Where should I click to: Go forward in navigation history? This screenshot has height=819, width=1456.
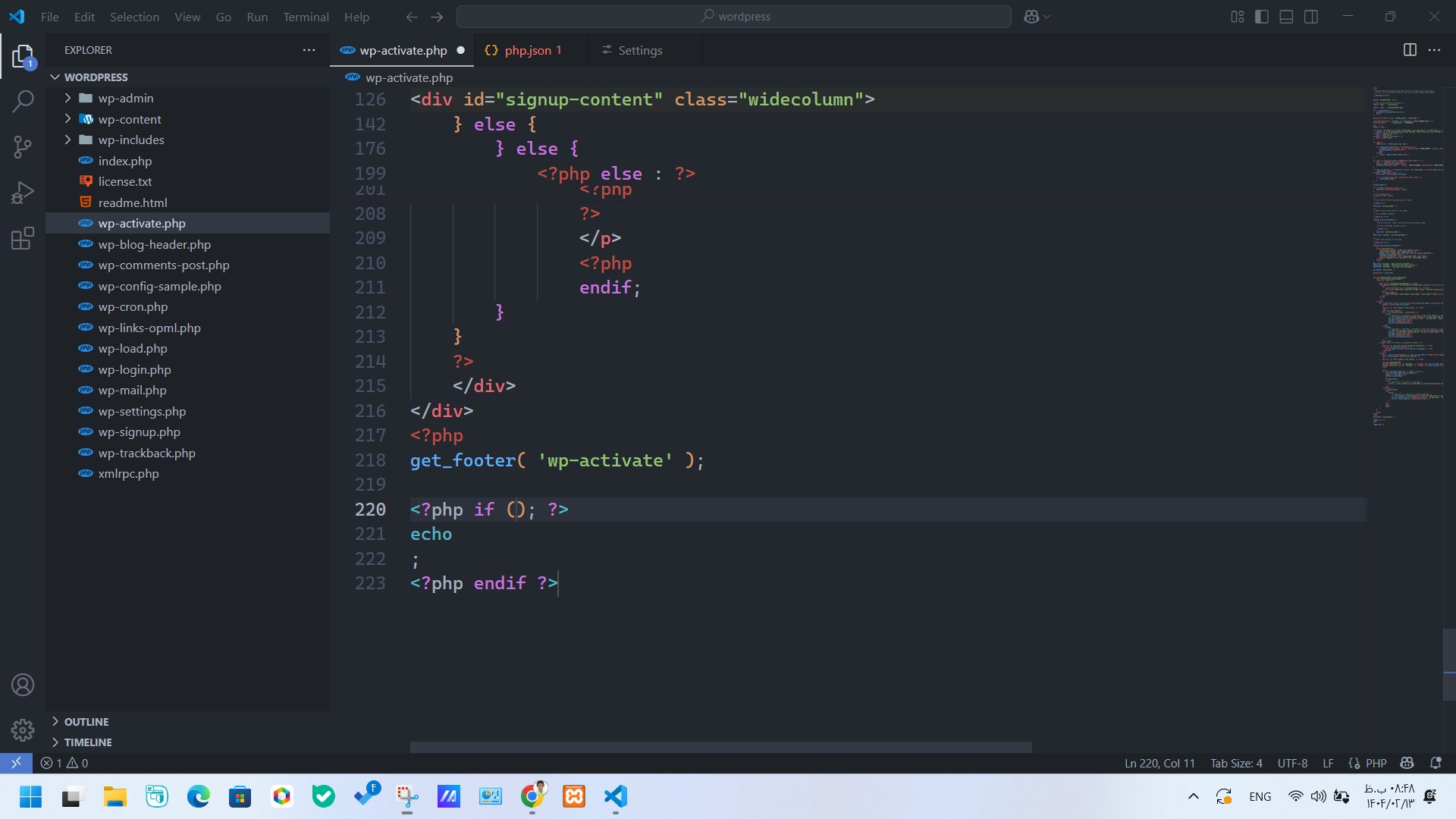(x=437, y=17)
